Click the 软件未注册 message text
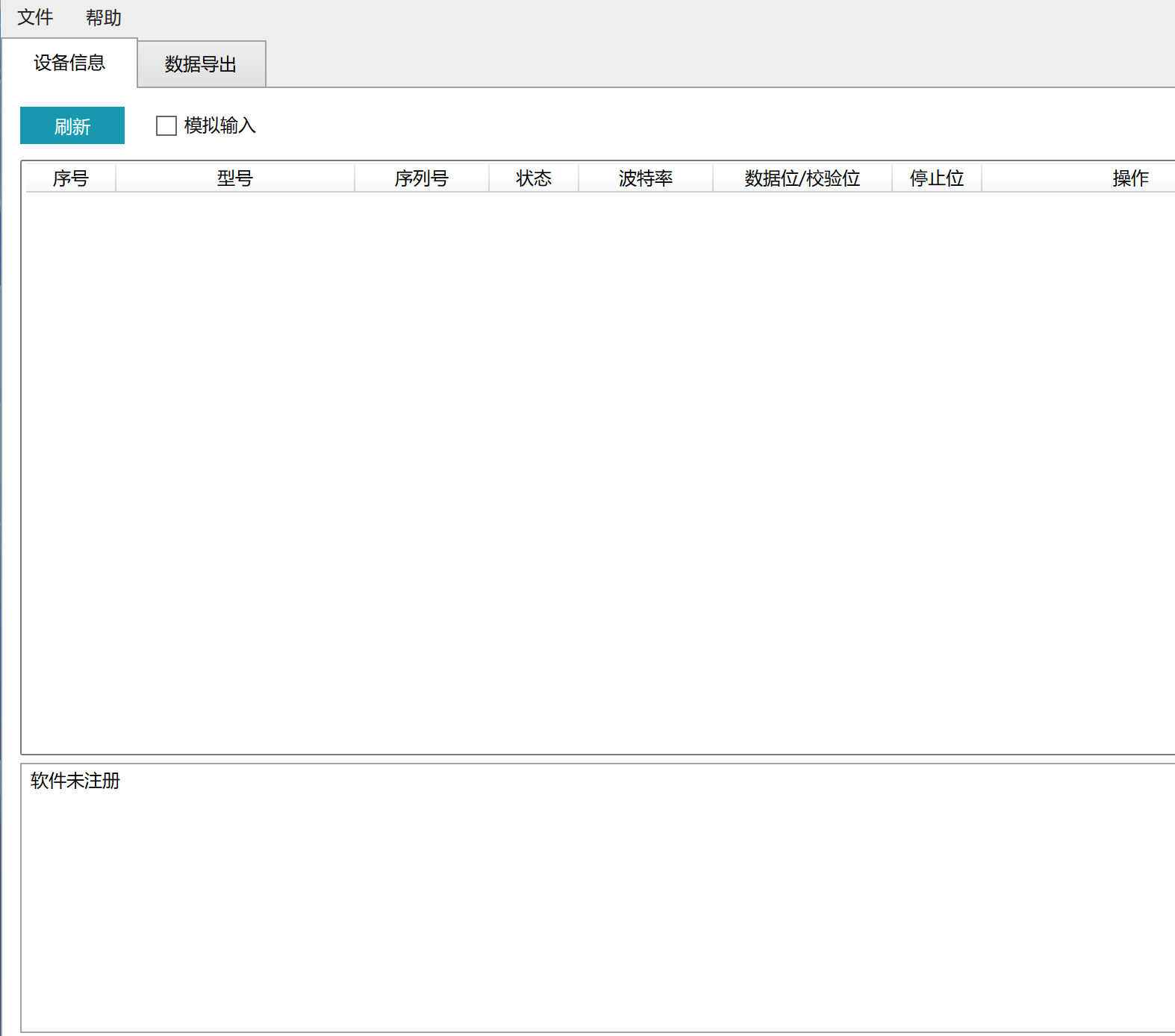The height and width of the screenshot is (1036, 1175). (75, 781)
